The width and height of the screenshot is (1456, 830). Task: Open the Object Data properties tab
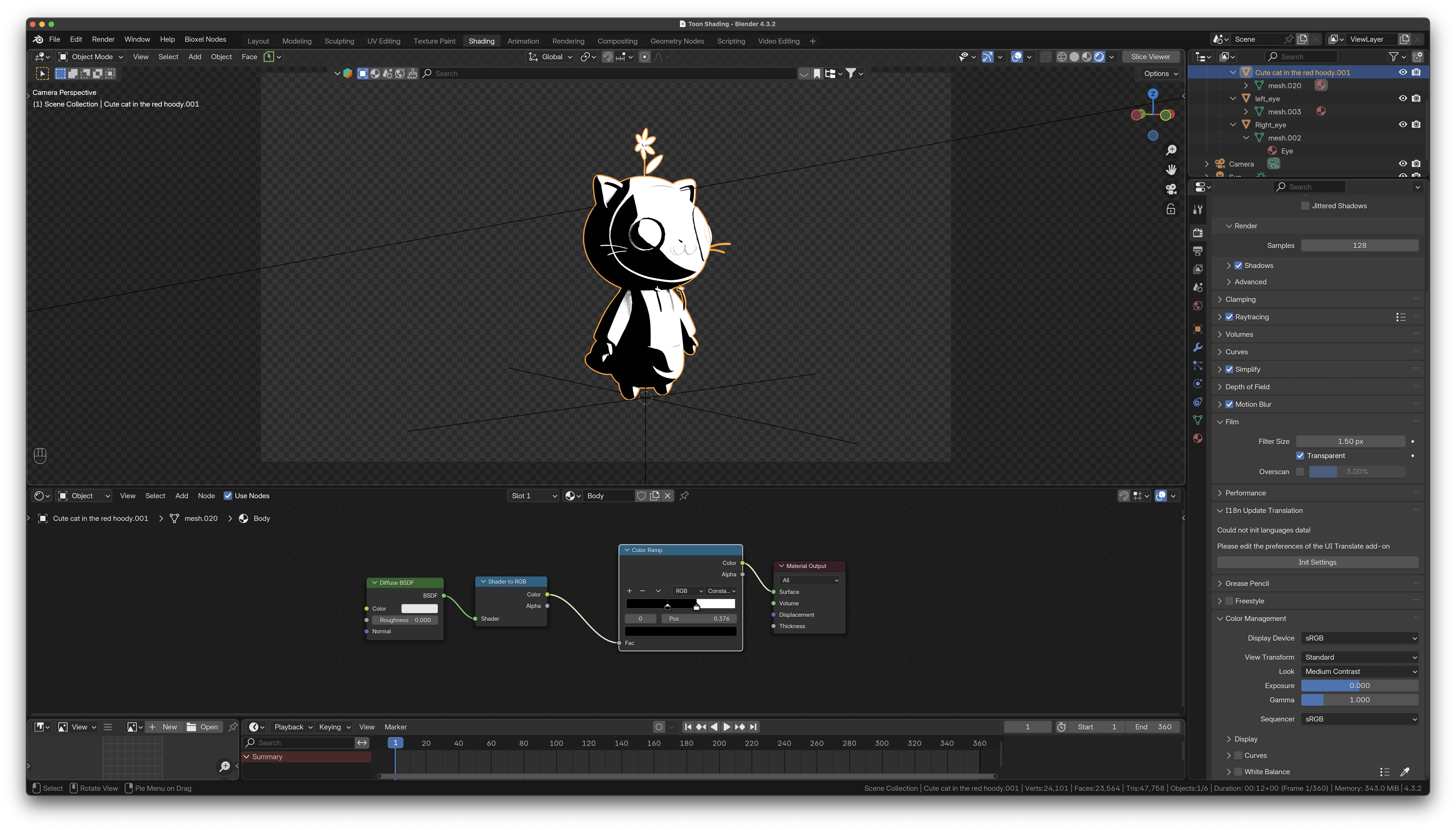point(1198,420)
